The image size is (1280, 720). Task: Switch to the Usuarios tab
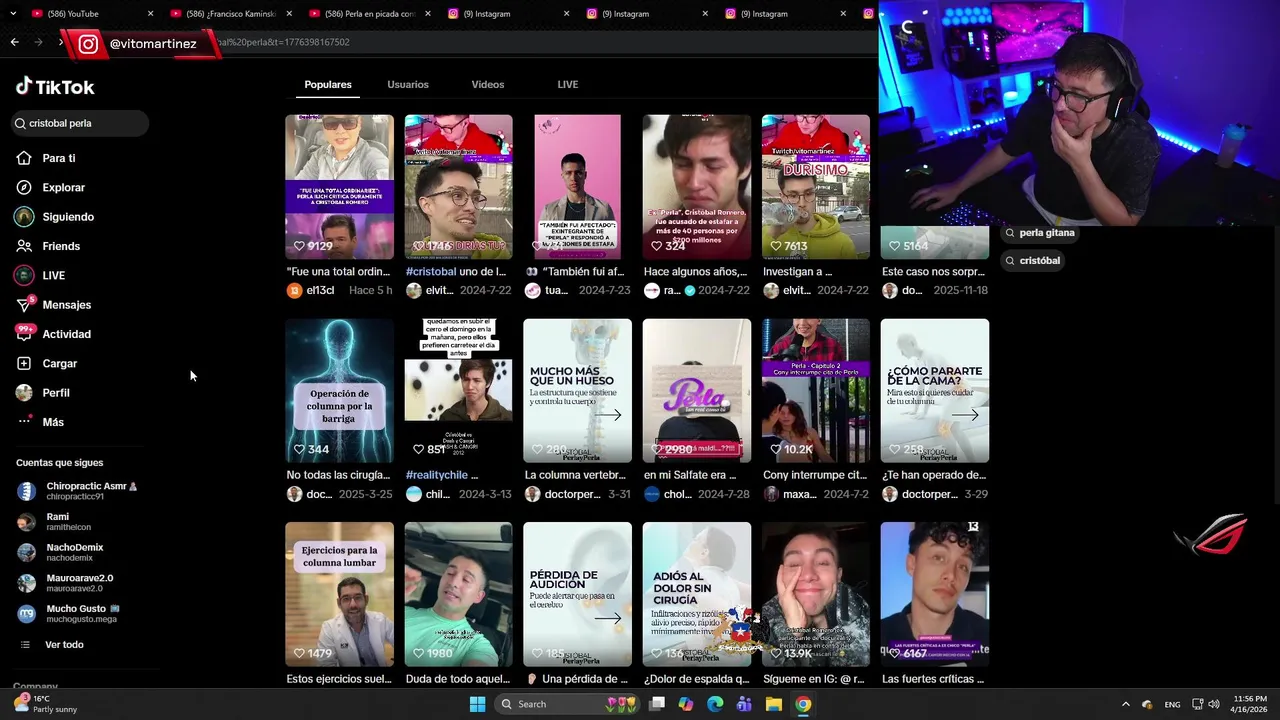pos(408,85)
